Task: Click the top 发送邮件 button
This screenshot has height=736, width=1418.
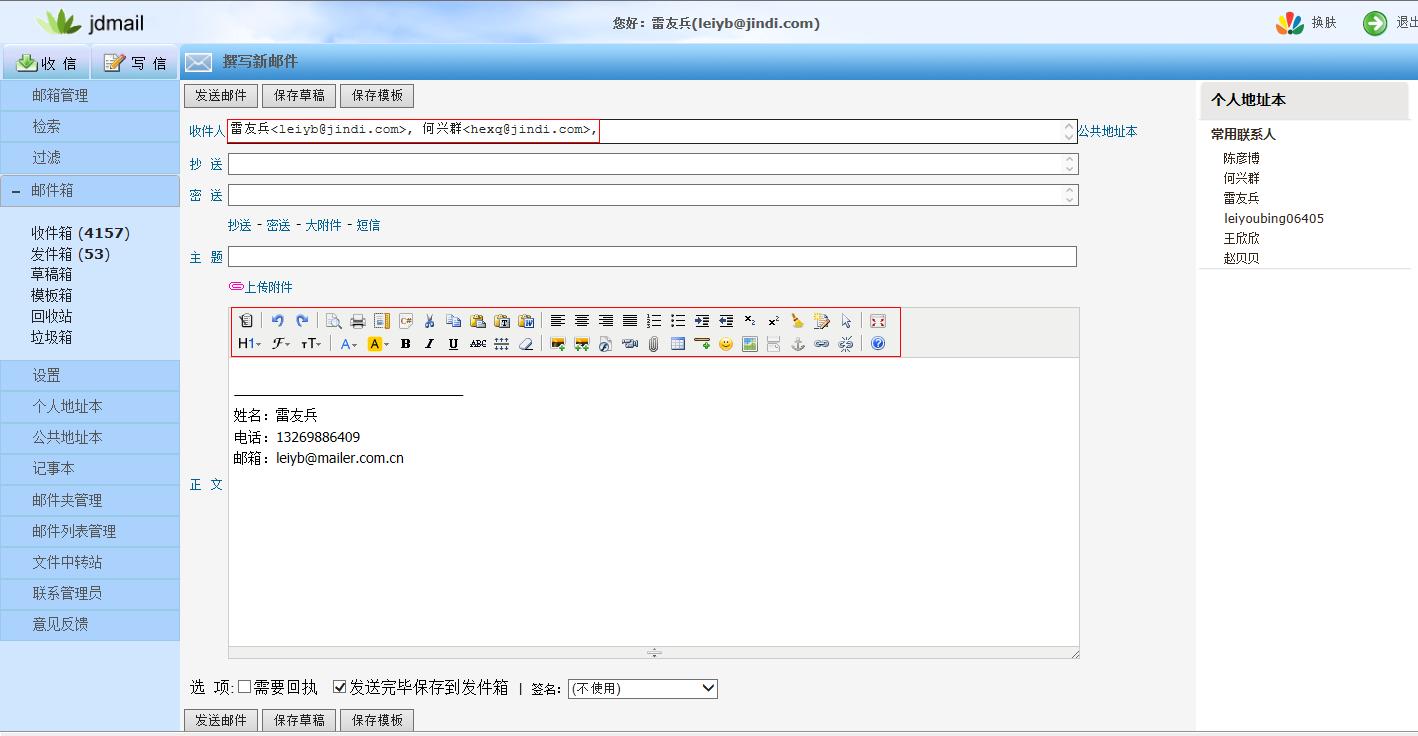Action: [221, 95]
